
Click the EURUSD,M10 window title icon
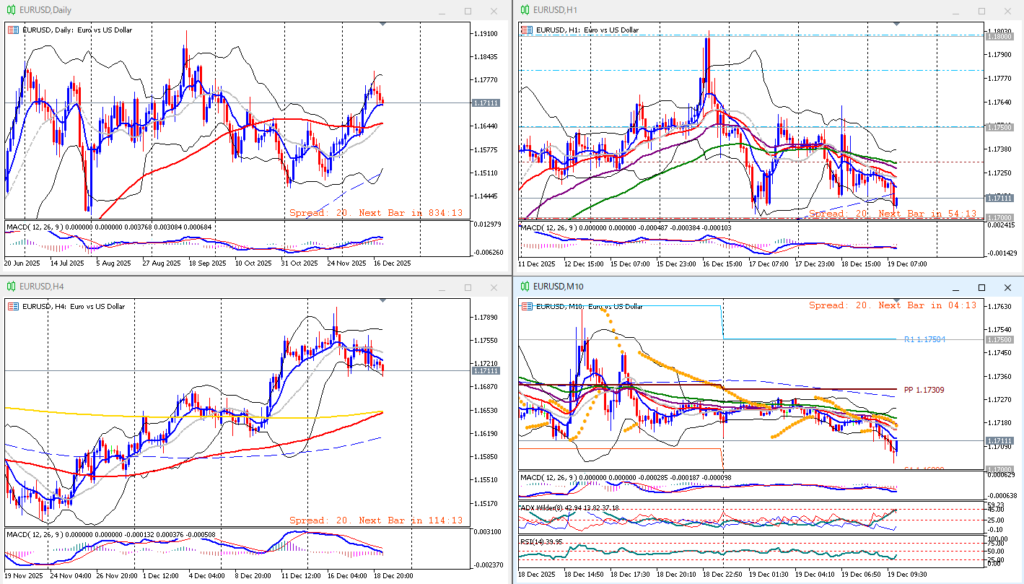tap(524, 287)
